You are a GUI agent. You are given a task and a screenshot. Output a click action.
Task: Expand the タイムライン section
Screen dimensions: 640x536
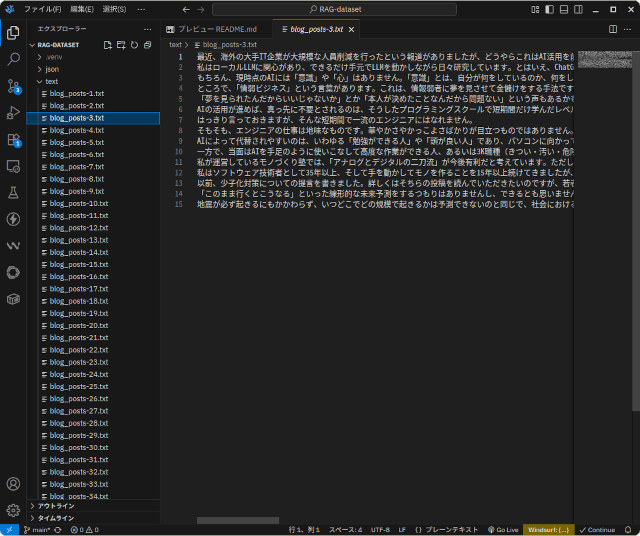tap(93, 518)
